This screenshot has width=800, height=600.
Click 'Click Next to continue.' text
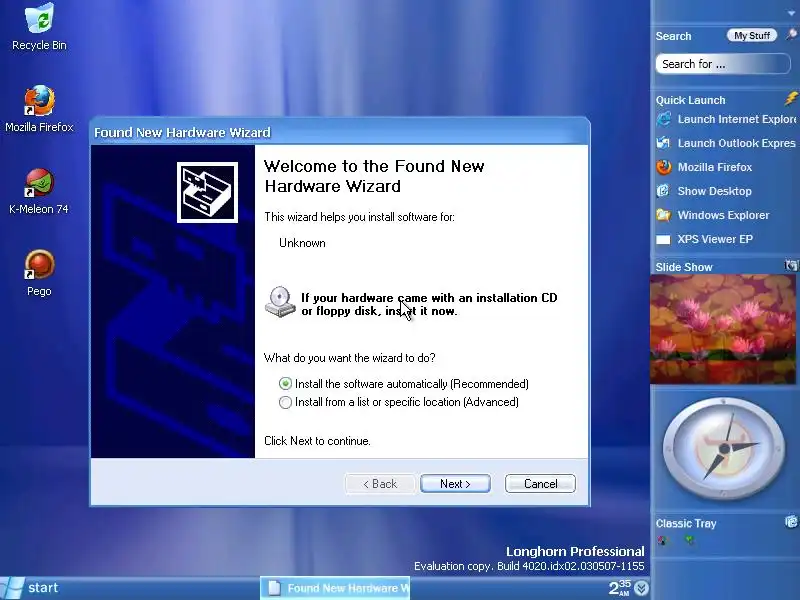[x=317, y=441]
